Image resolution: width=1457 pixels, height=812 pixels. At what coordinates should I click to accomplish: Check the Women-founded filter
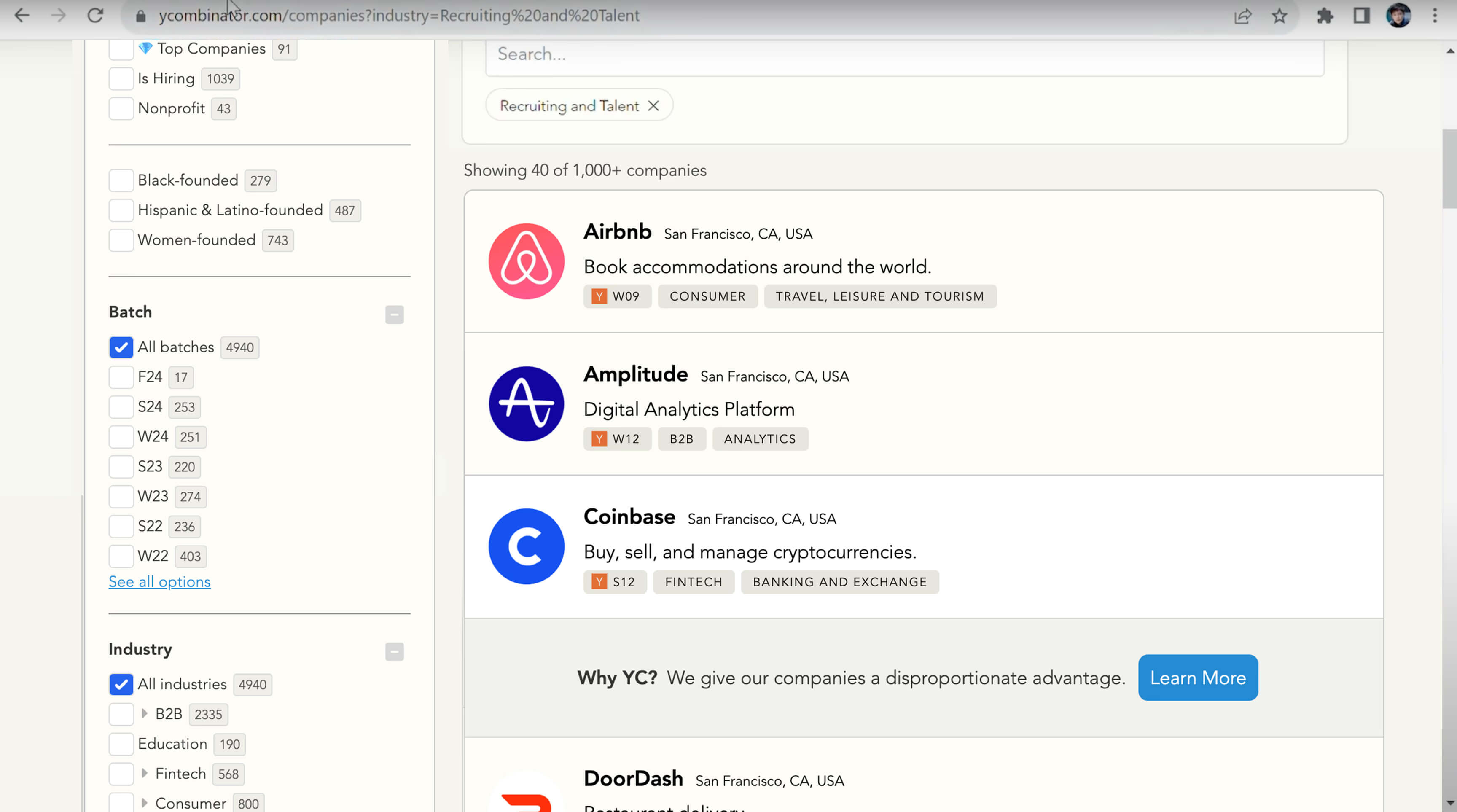pos(121,240)
